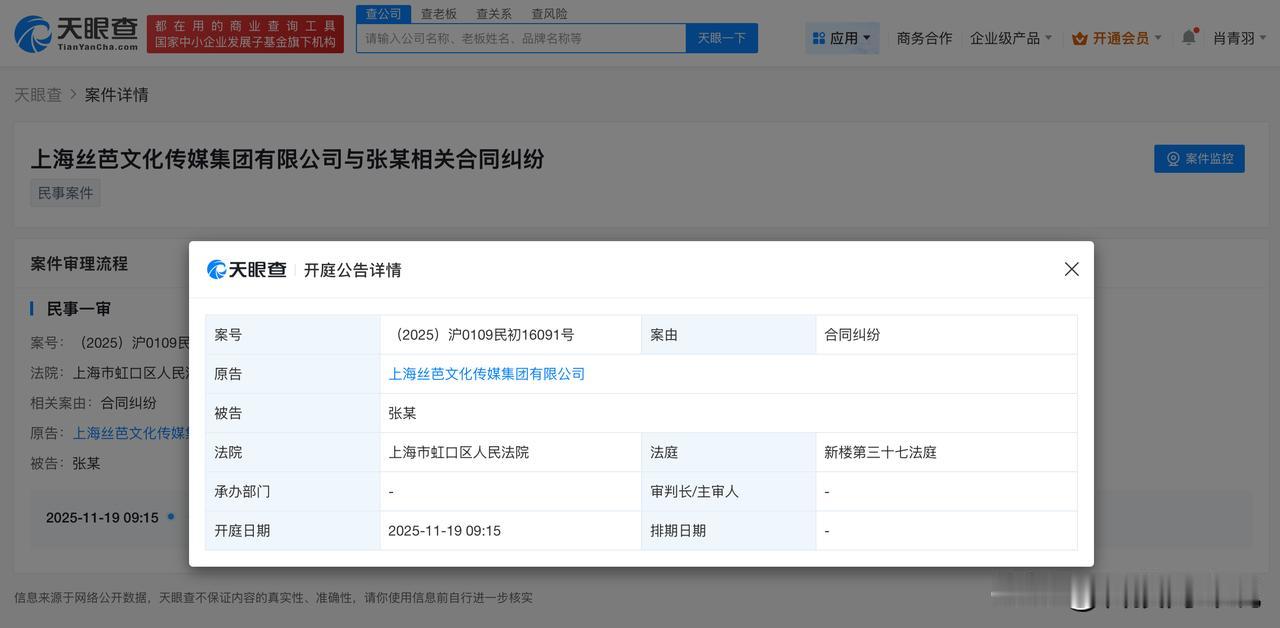Click the 天眼查 breadcrumb link
This screenshot has height=628, width=1280.
click(38, 94)
